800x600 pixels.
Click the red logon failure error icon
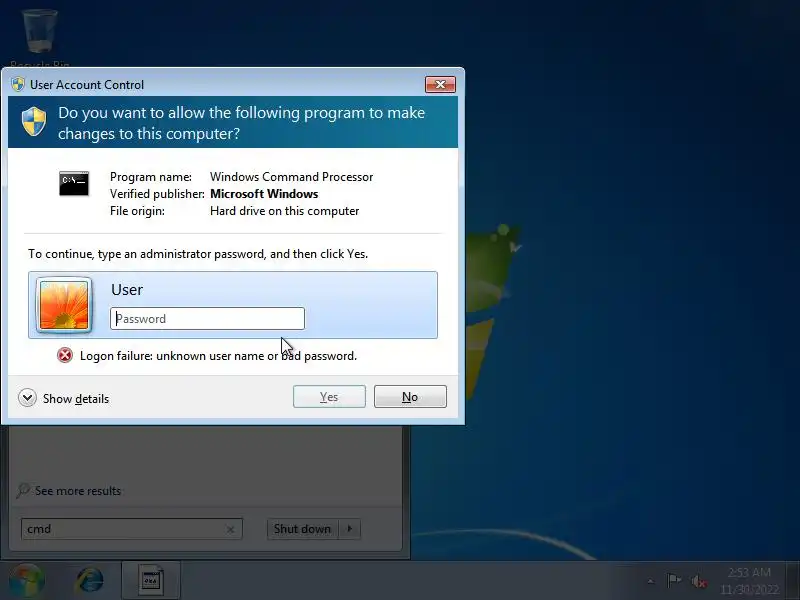(65, 355)
